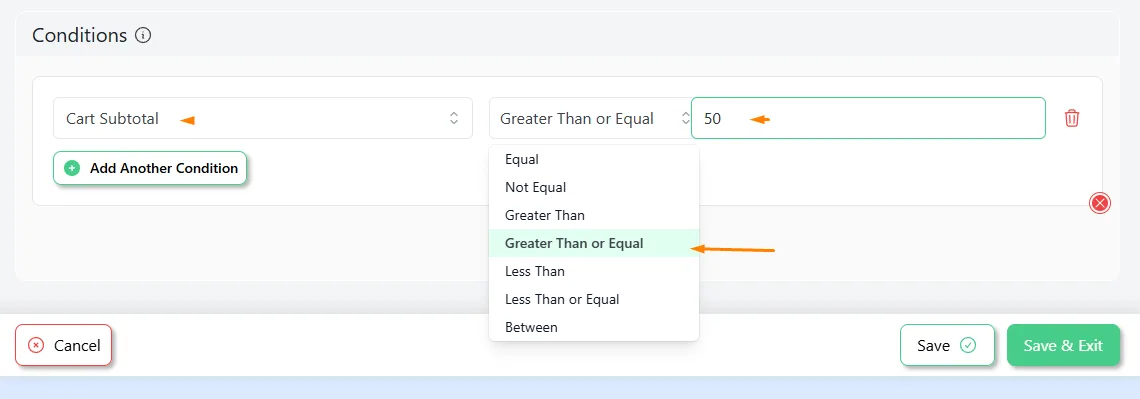The height and width of the screenshot is (399, 1140).
Task: Click the Conditions info icon
Action: click(143, 35)
